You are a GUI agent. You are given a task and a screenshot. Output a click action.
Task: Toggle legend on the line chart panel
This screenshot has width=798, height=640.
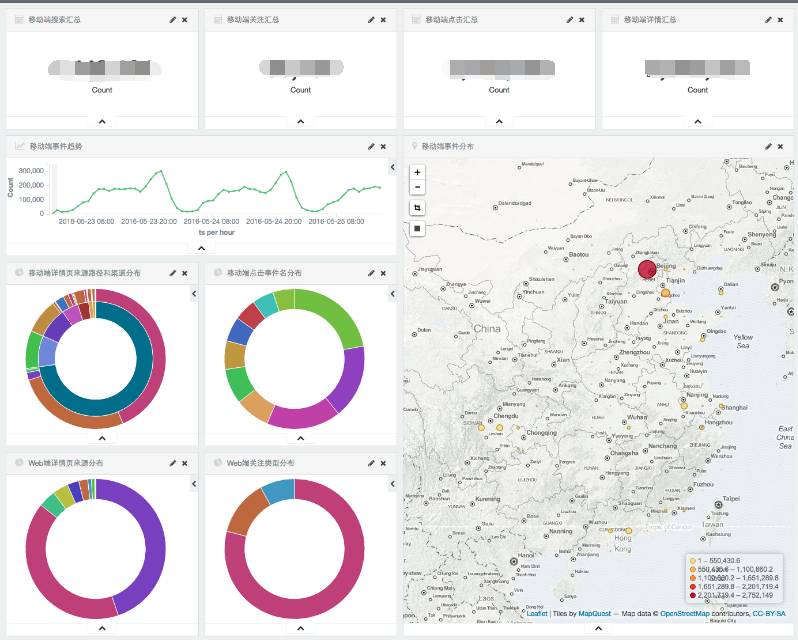[392, 167]
